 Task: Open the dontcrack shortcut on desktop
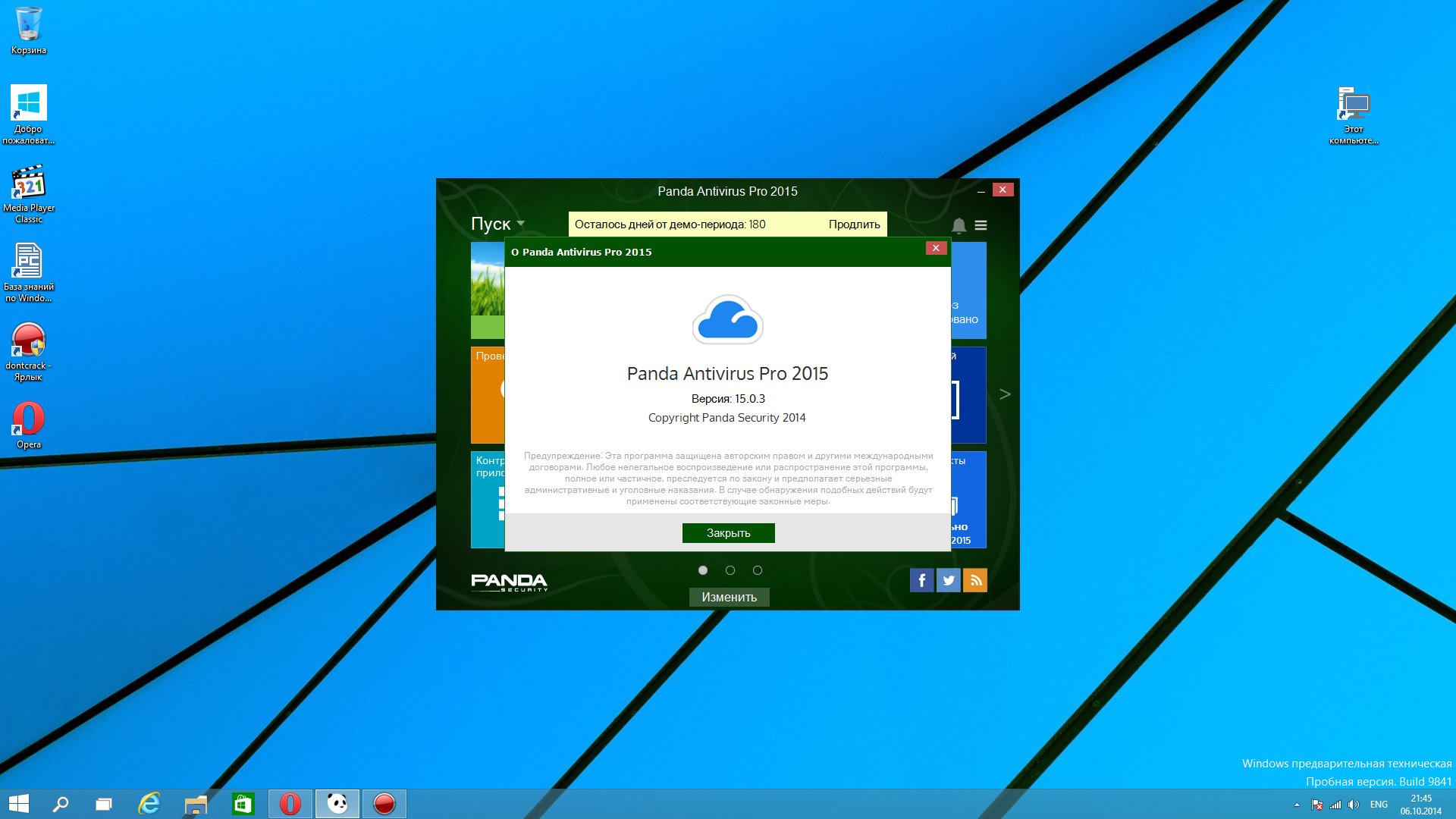click(29, 351)
